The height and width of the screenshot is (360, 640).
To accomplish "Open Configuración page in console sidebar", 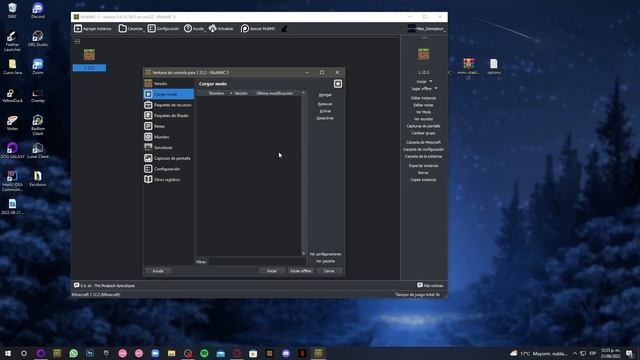I will pos(169,169).
